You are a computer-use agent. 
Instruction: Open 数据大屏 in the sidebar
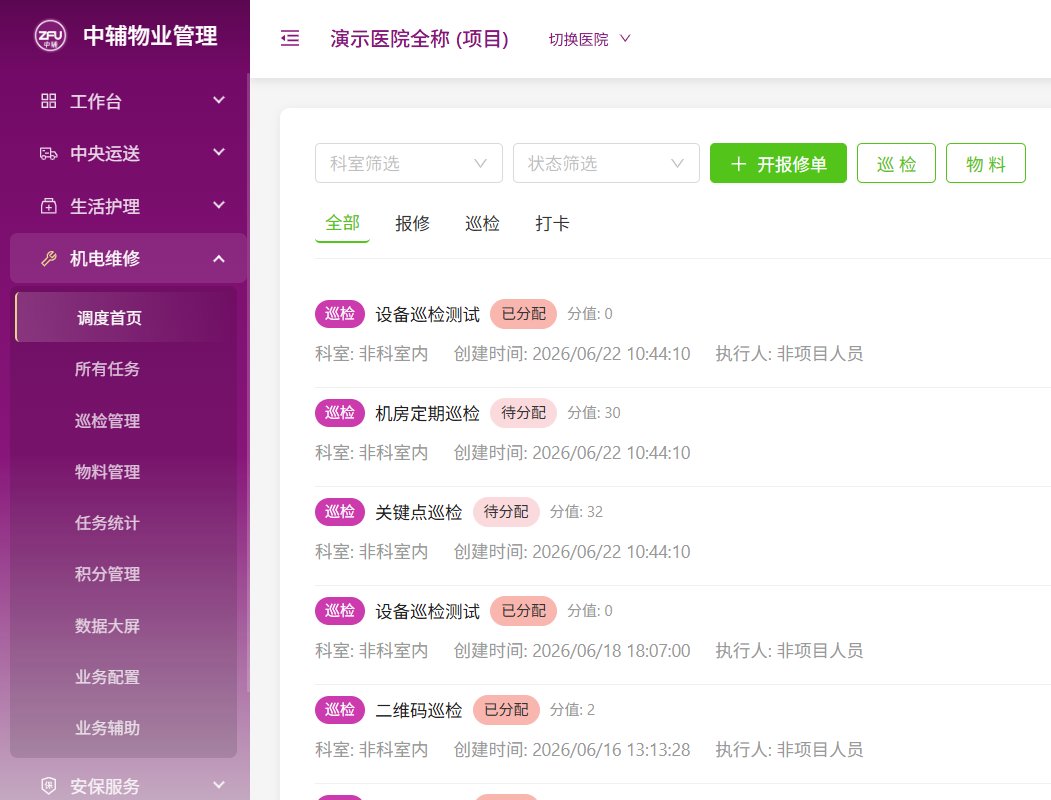[107, 626]
